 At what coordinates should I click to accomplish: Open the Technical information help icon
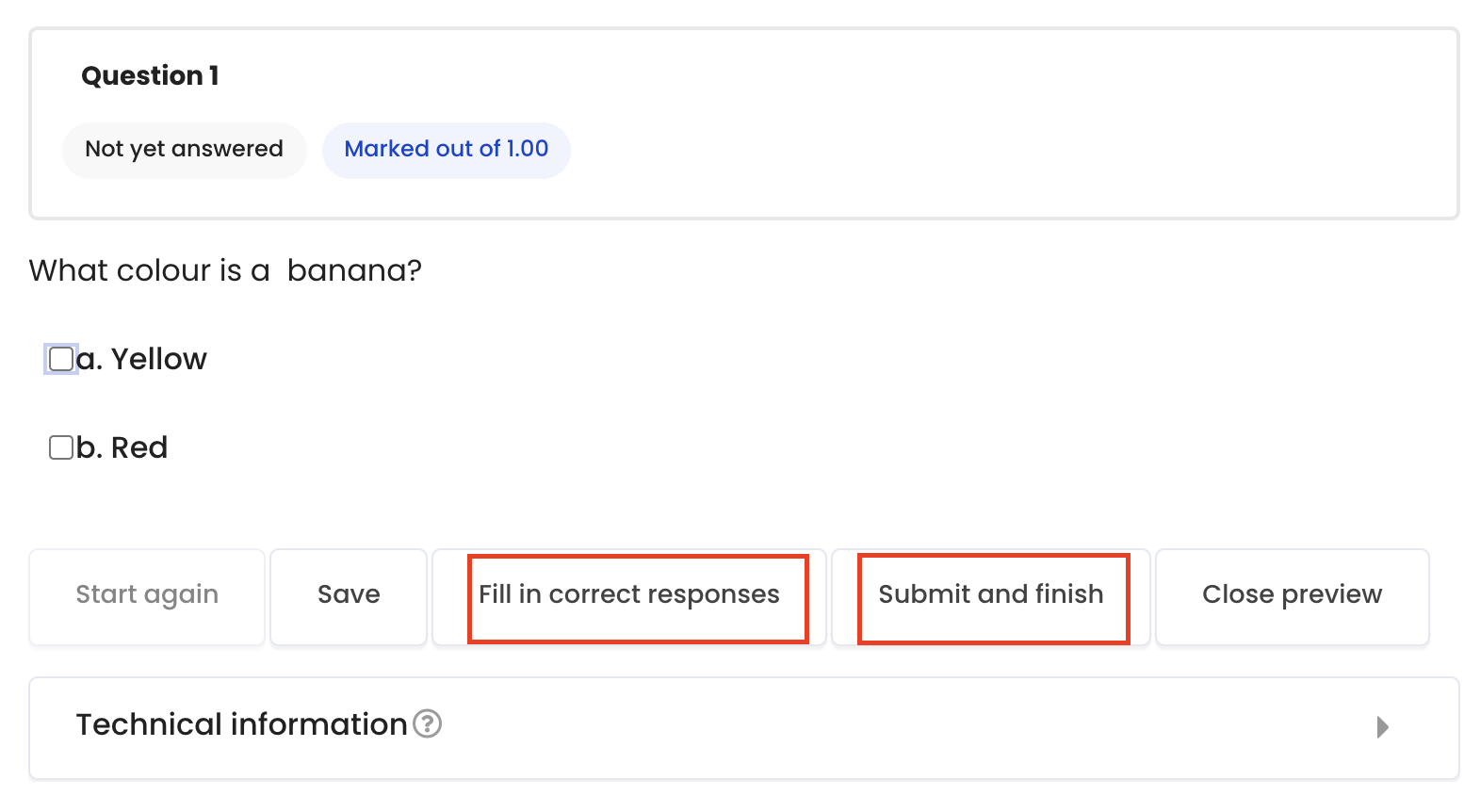tap(428, 723)
